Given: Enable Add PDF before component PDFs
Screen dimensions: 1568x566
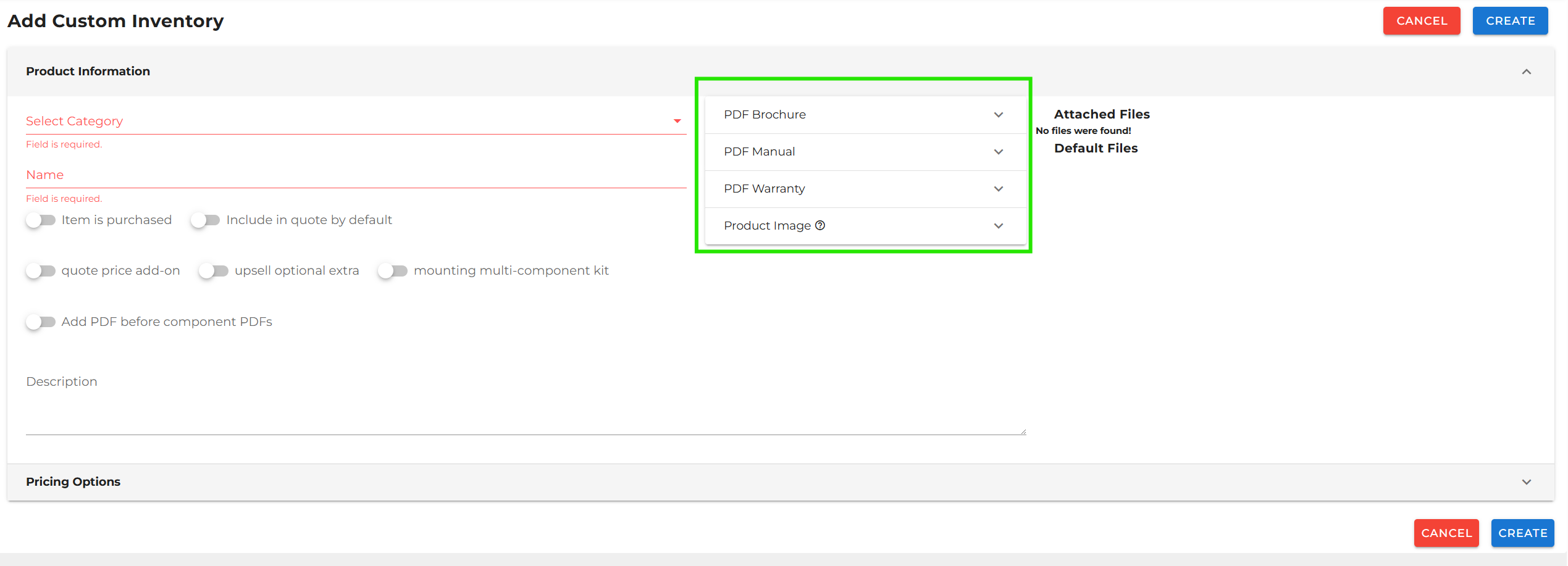Looking at the screenshot, I should [41, 322].
